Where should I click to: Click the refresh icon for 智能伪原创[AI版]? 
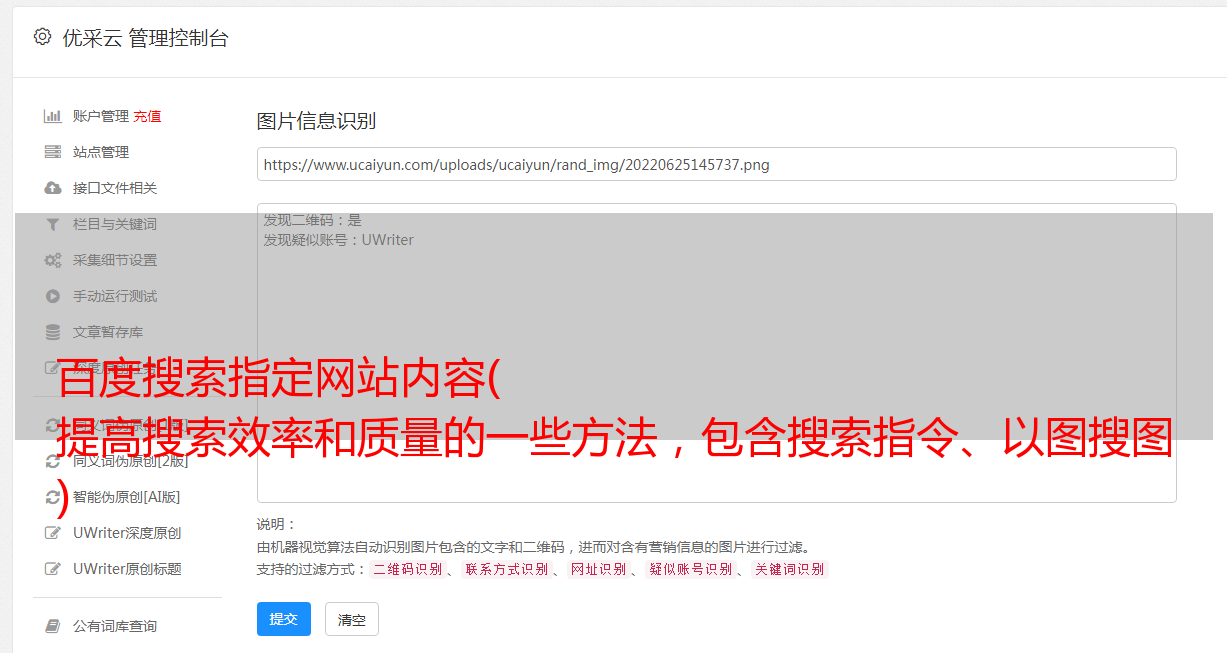click(53, 497)
